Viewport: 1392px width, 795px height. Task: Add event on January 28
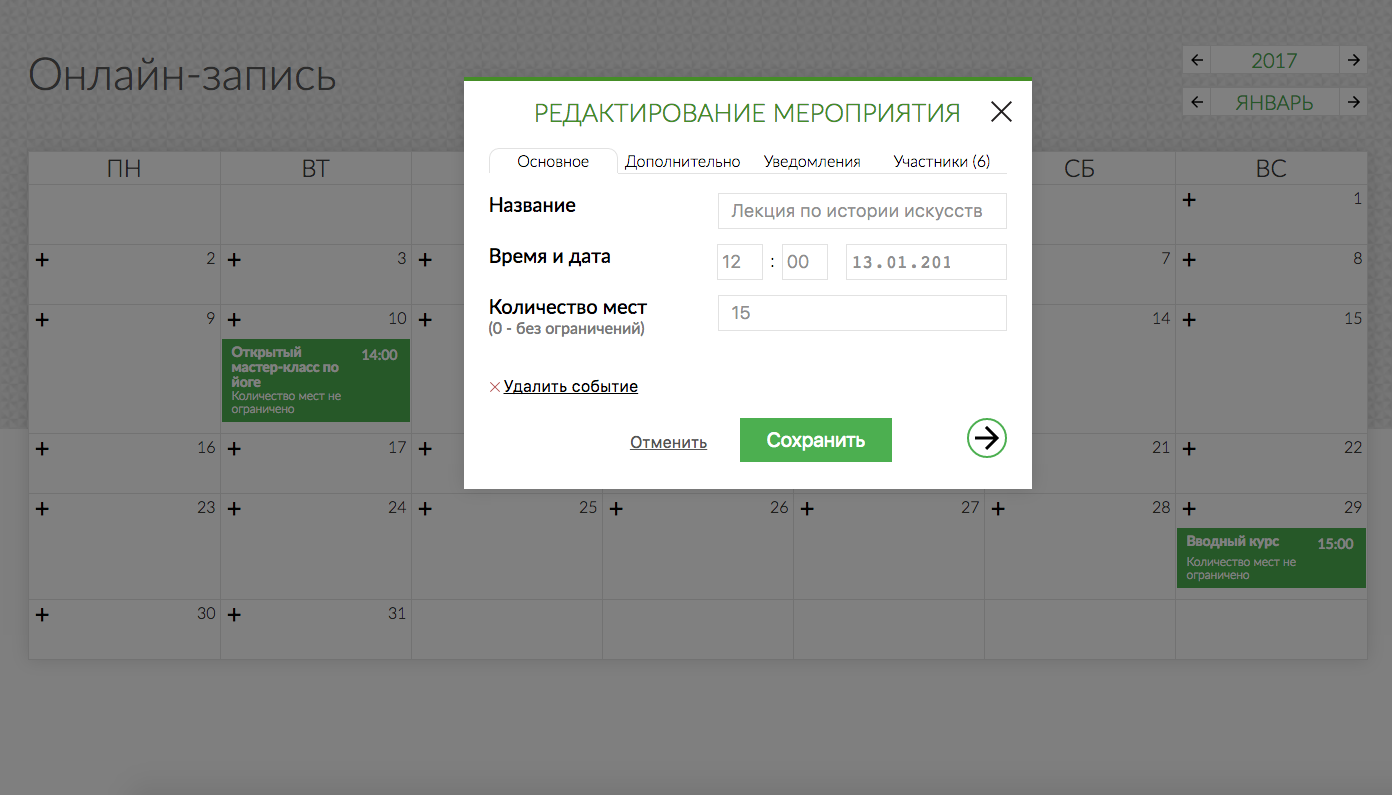[998, 509]
